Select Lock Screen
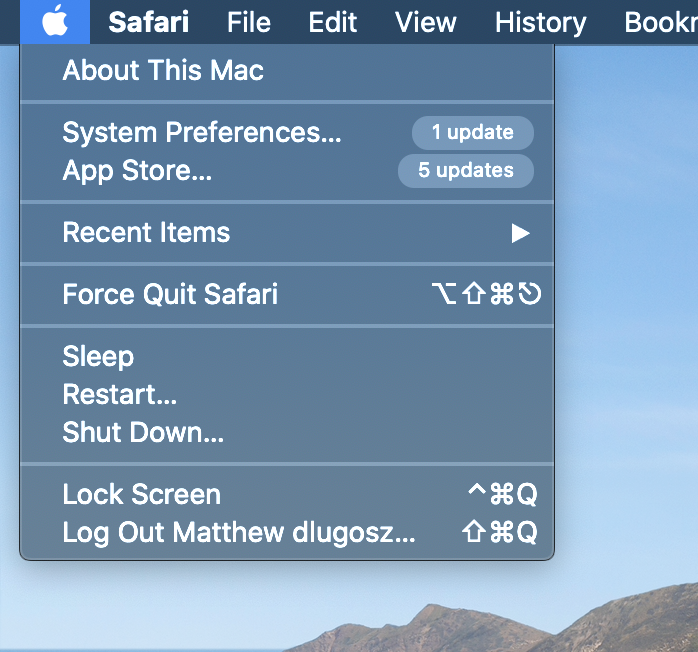 [x=142, y=494]
